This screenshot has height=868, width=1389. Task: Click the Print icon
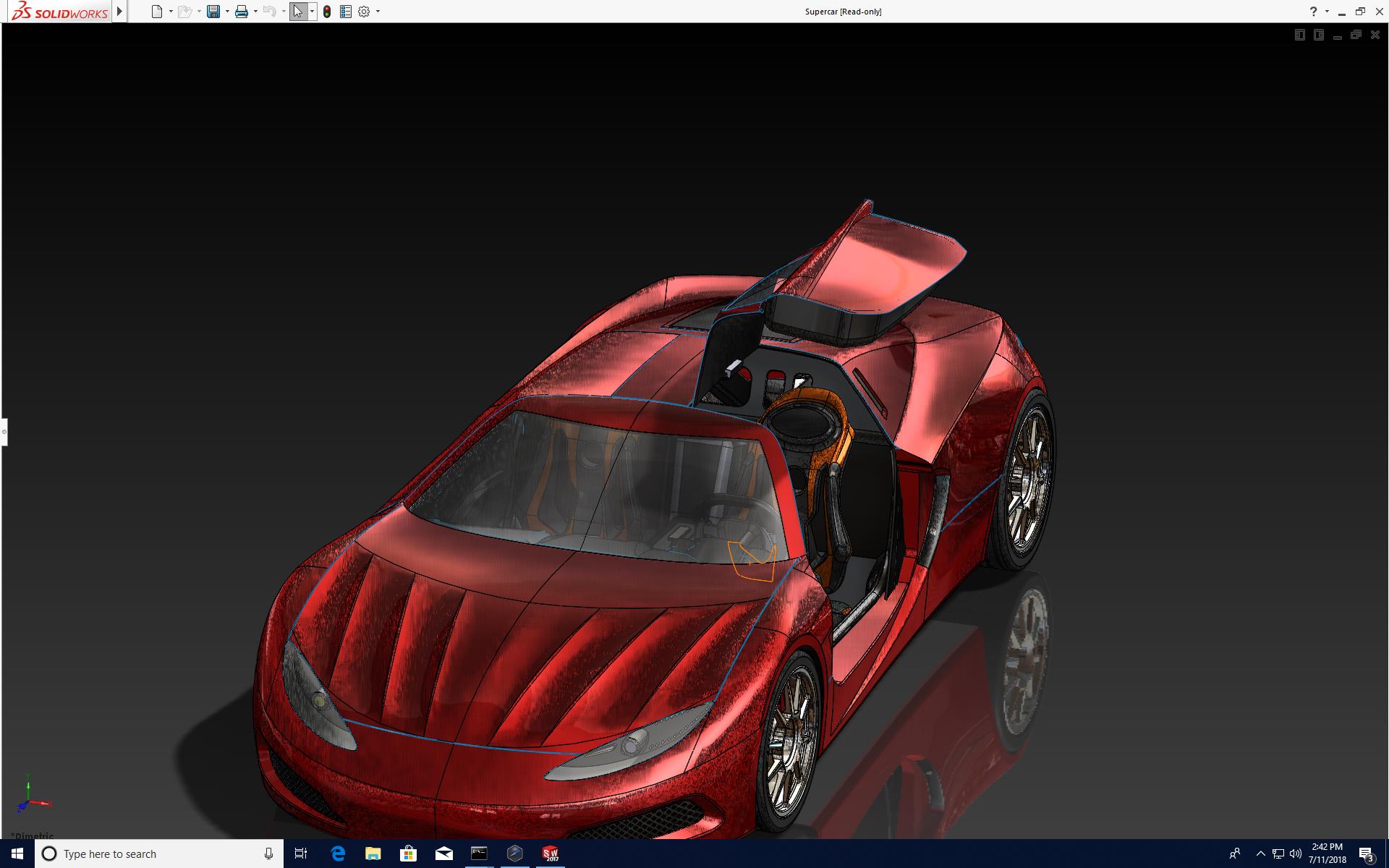point(241,12)
